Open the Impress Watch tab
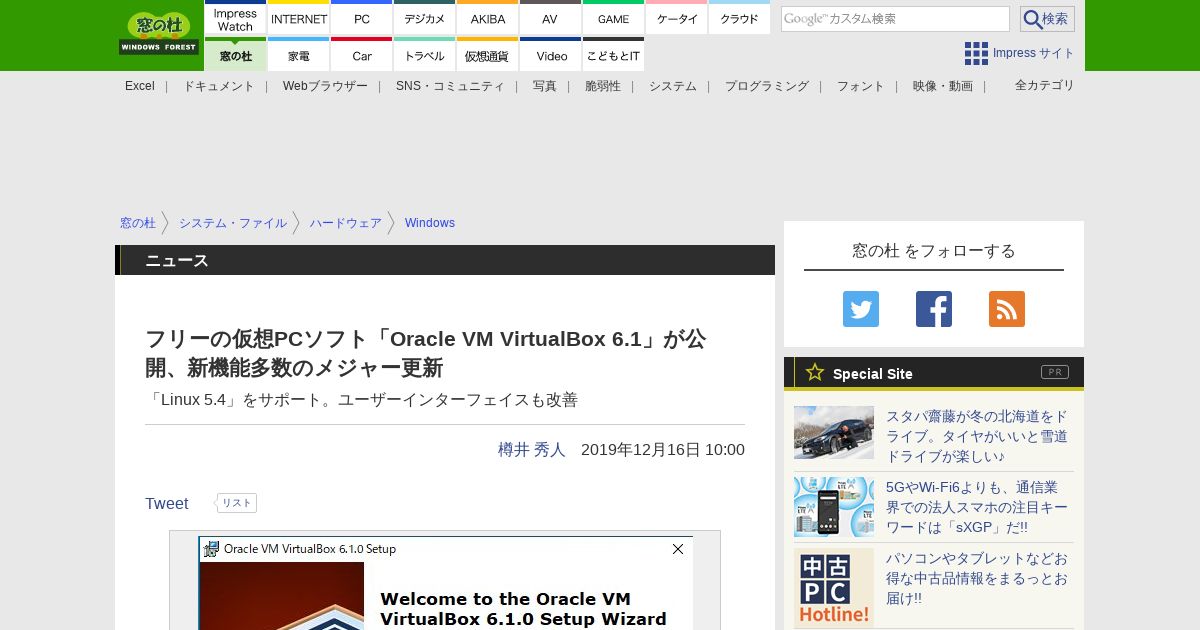Viewport: 1200px width, 630px height. [x=235, y=18]
